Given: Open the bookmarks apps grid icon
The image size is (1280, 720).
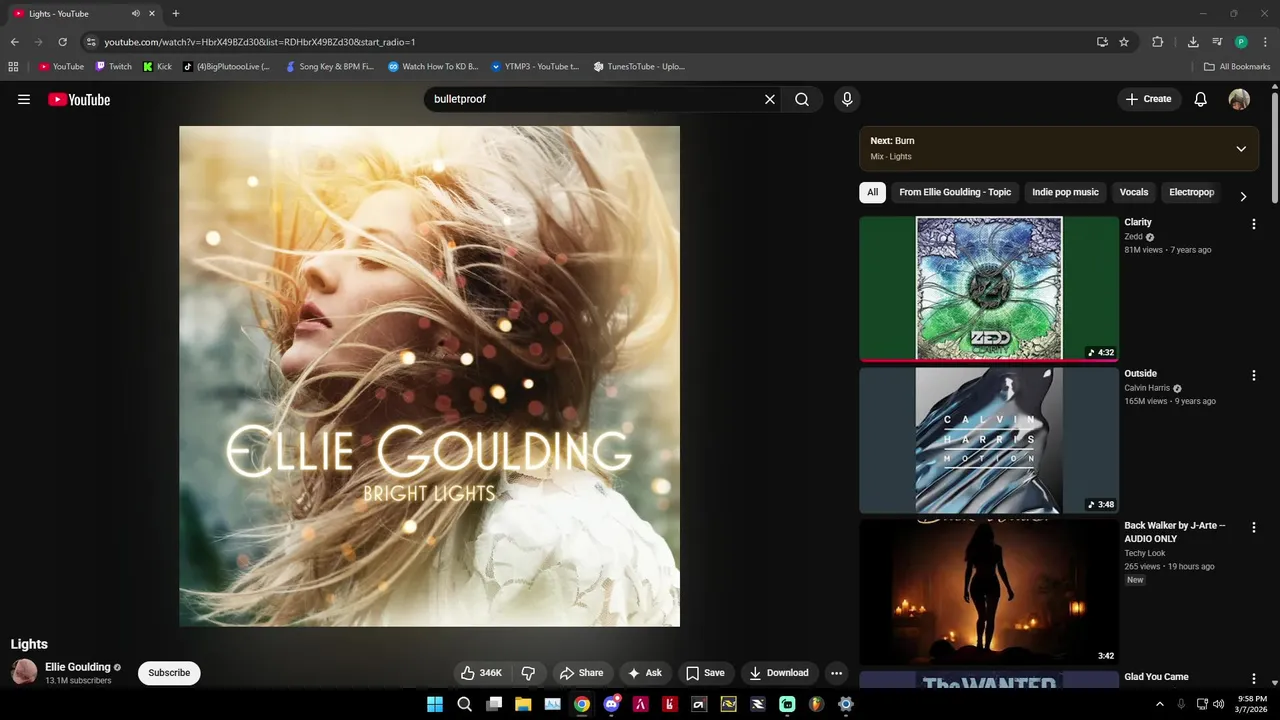Looking at the screenshot, I should click(x=13, y=67).
